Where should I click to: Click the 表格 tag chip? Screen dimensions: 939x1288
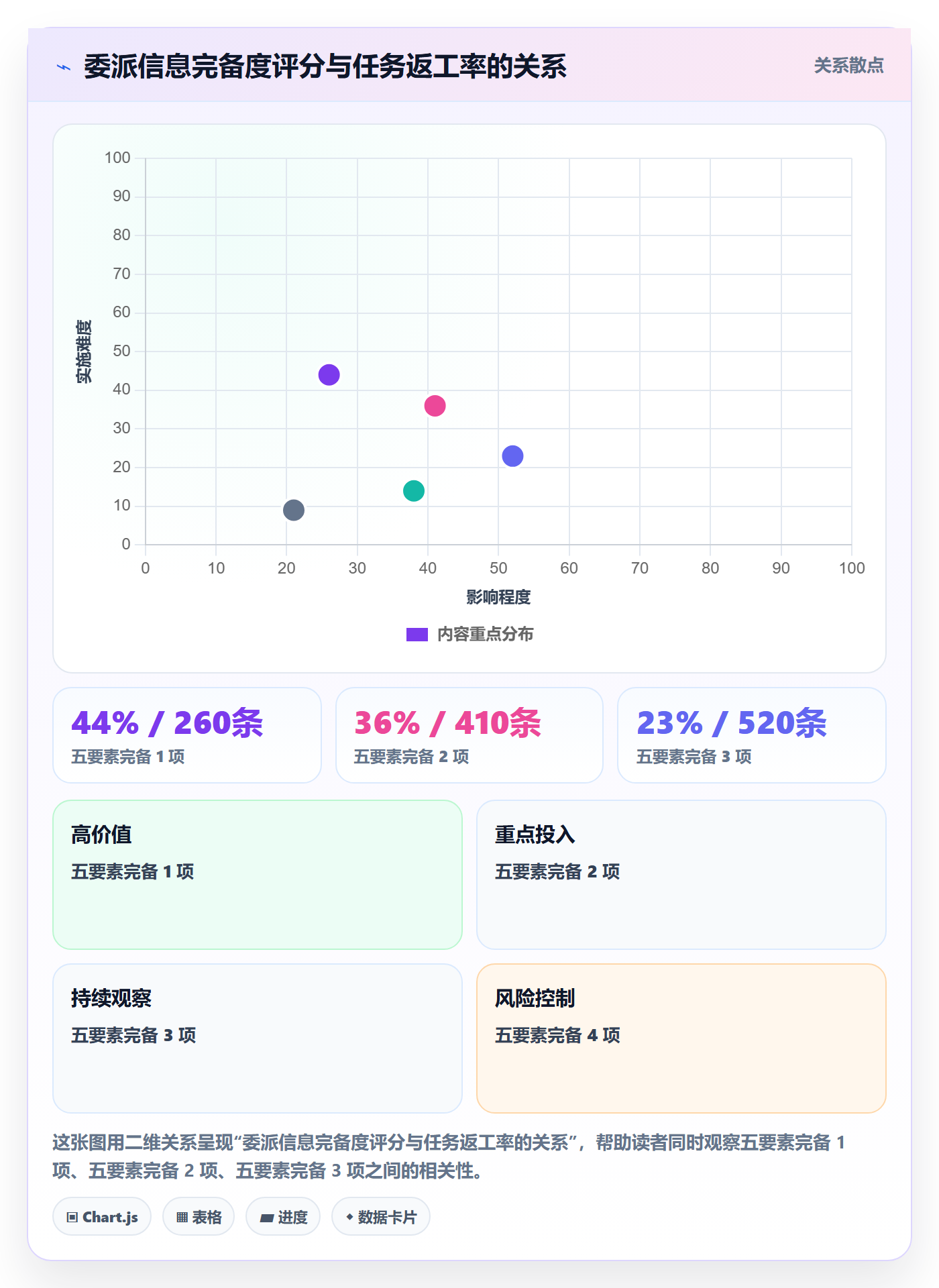[x=199, y=1217]
